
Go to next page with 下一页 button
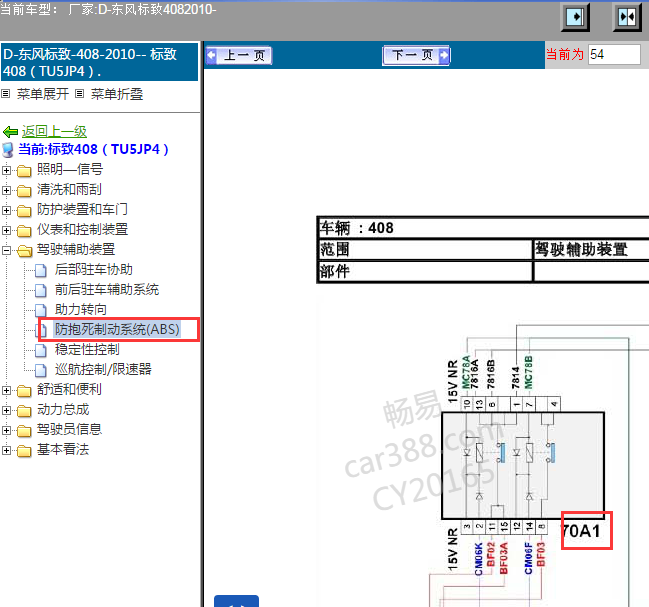(416, 55)
